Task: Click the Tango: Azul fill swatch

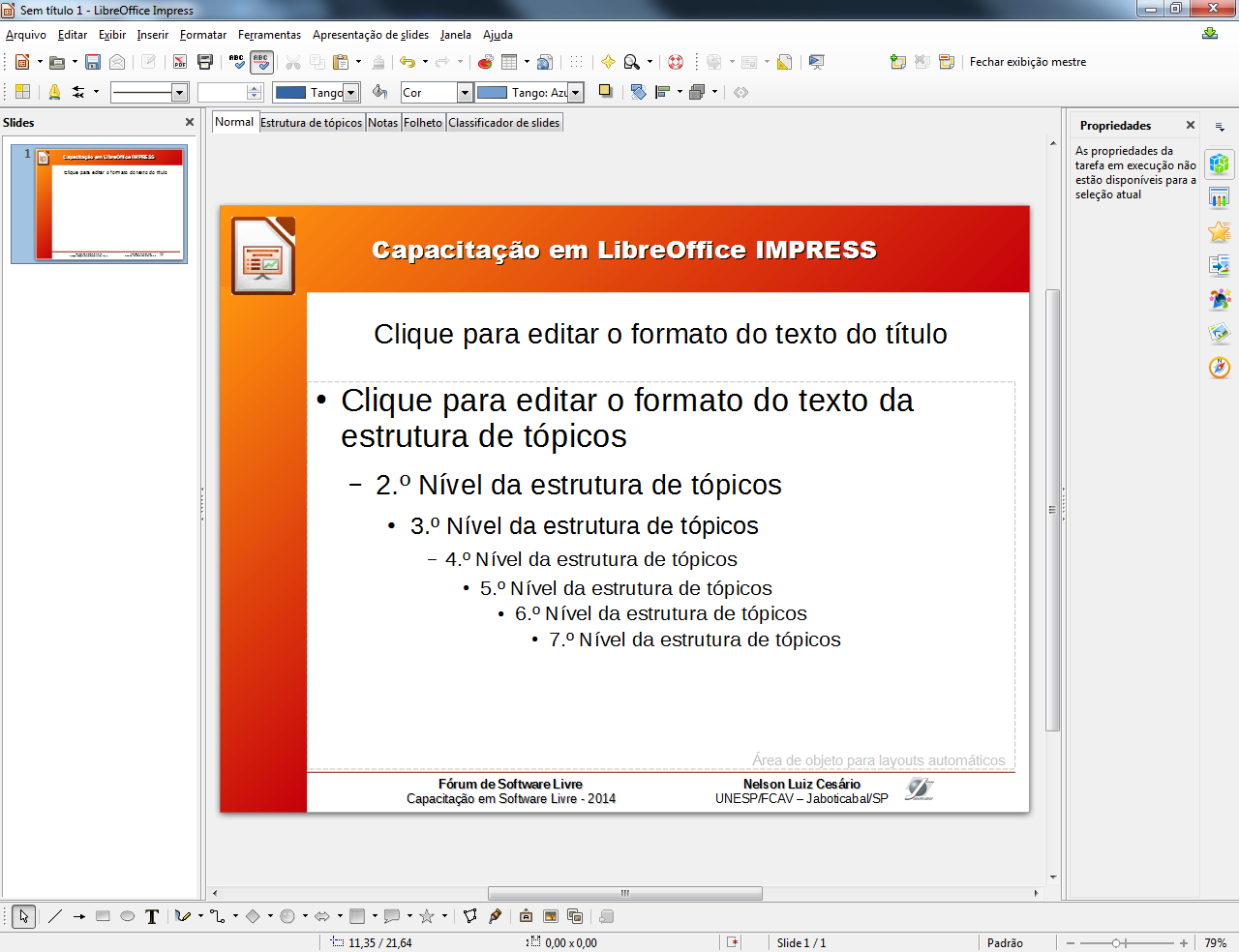Action: pos(493,93)
